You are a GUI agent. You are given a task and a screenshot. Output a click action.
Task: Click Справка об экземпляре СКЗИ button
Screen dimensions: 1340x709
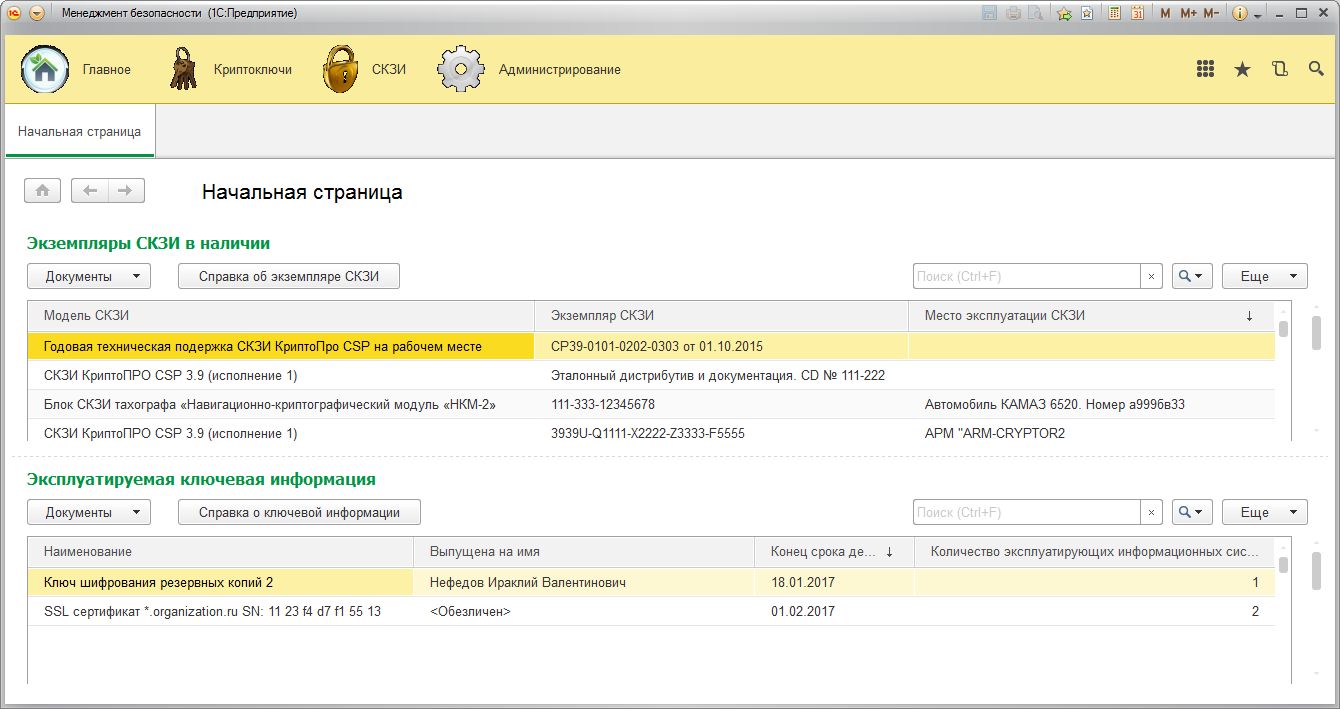pos(289,276)
